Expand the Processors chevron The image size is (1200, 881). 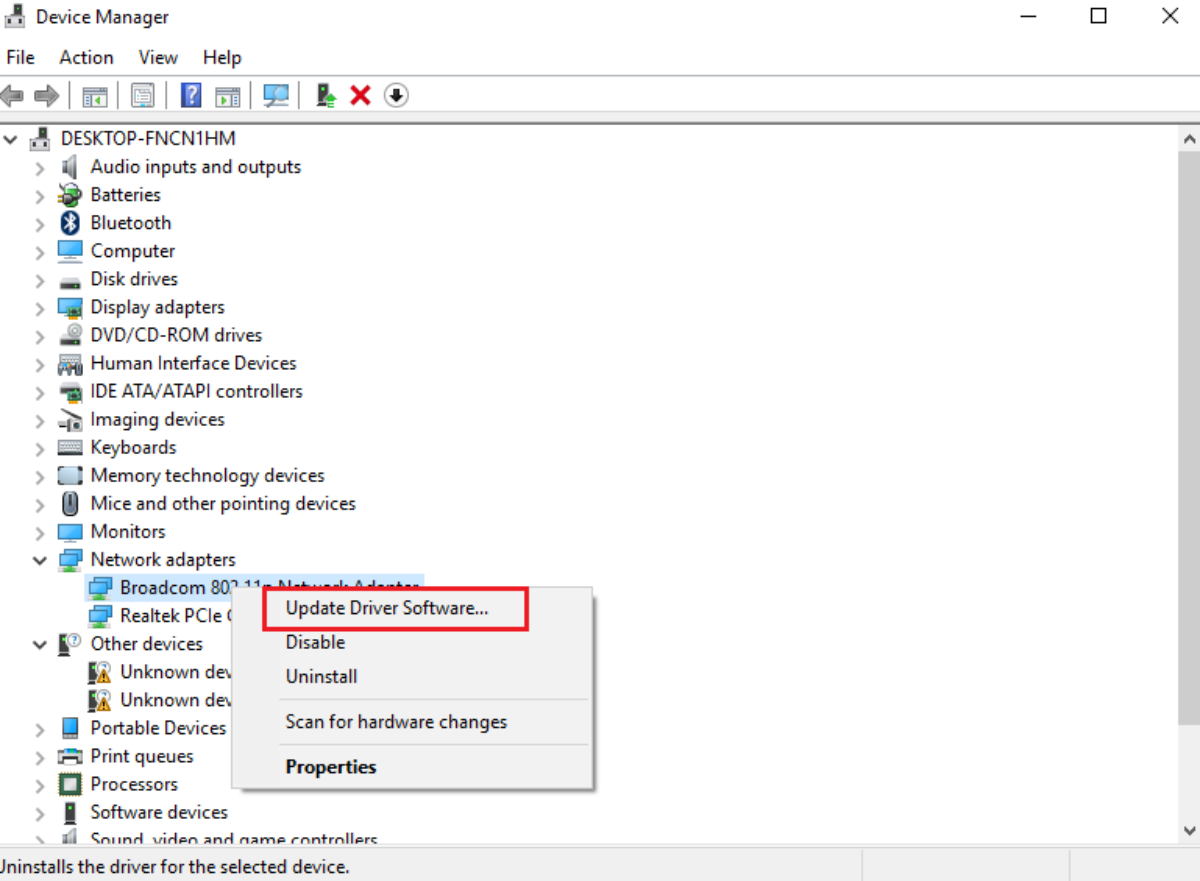(40, 784)
